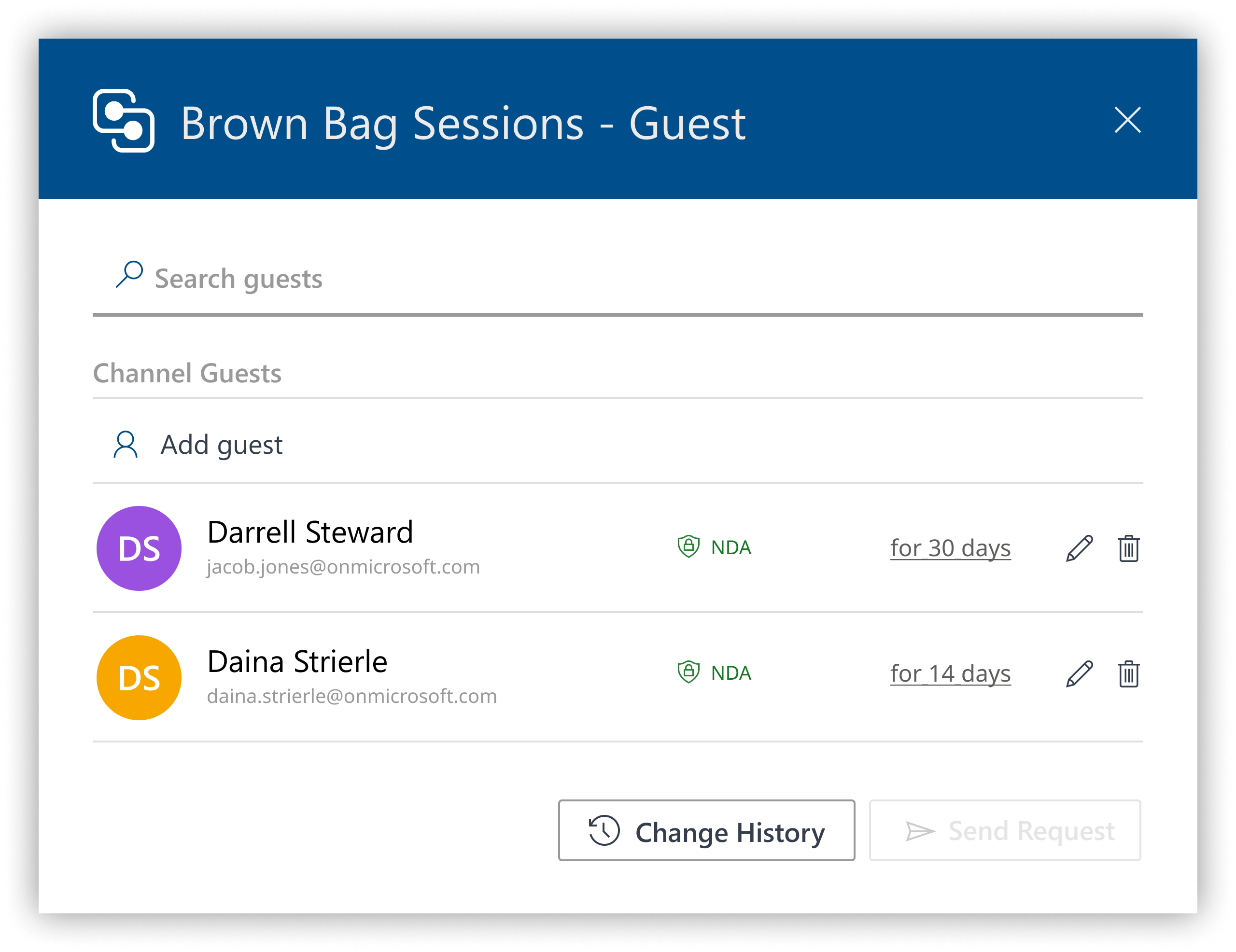Click the delete trash icon for Daina Strierle
Image resolution: width=1236 pixels, height=952 pixels.
pyautogui.click(x=1129, y=676)
